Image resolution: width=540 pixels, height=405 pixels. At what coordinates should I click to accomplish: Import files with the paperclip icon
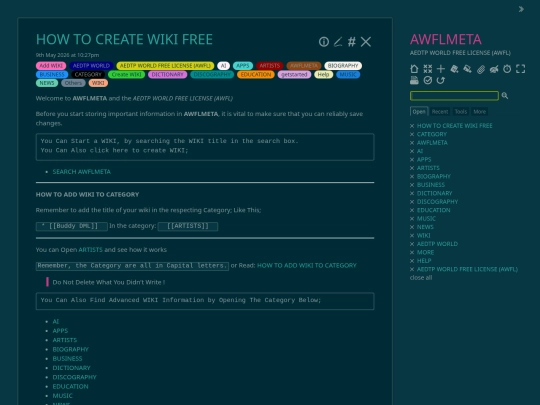coord(481,69)
